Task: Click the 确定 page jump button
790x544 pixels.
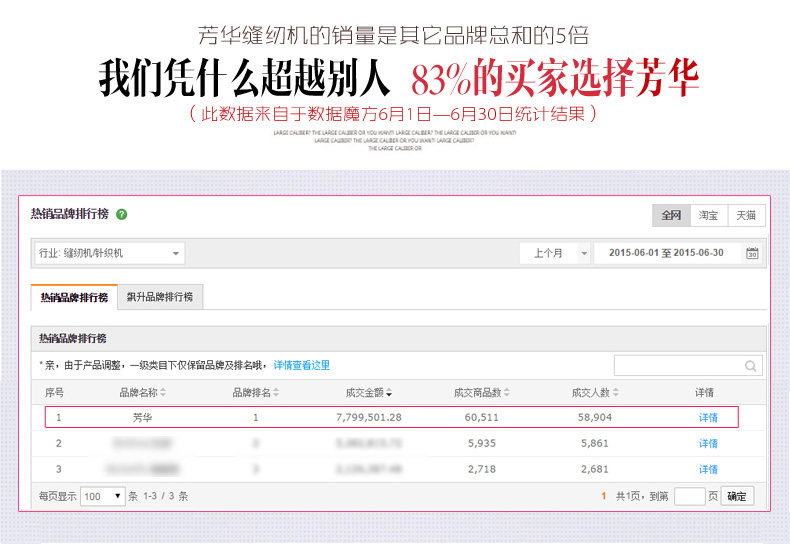Action: pyautogui.click(x=737, y=496)
